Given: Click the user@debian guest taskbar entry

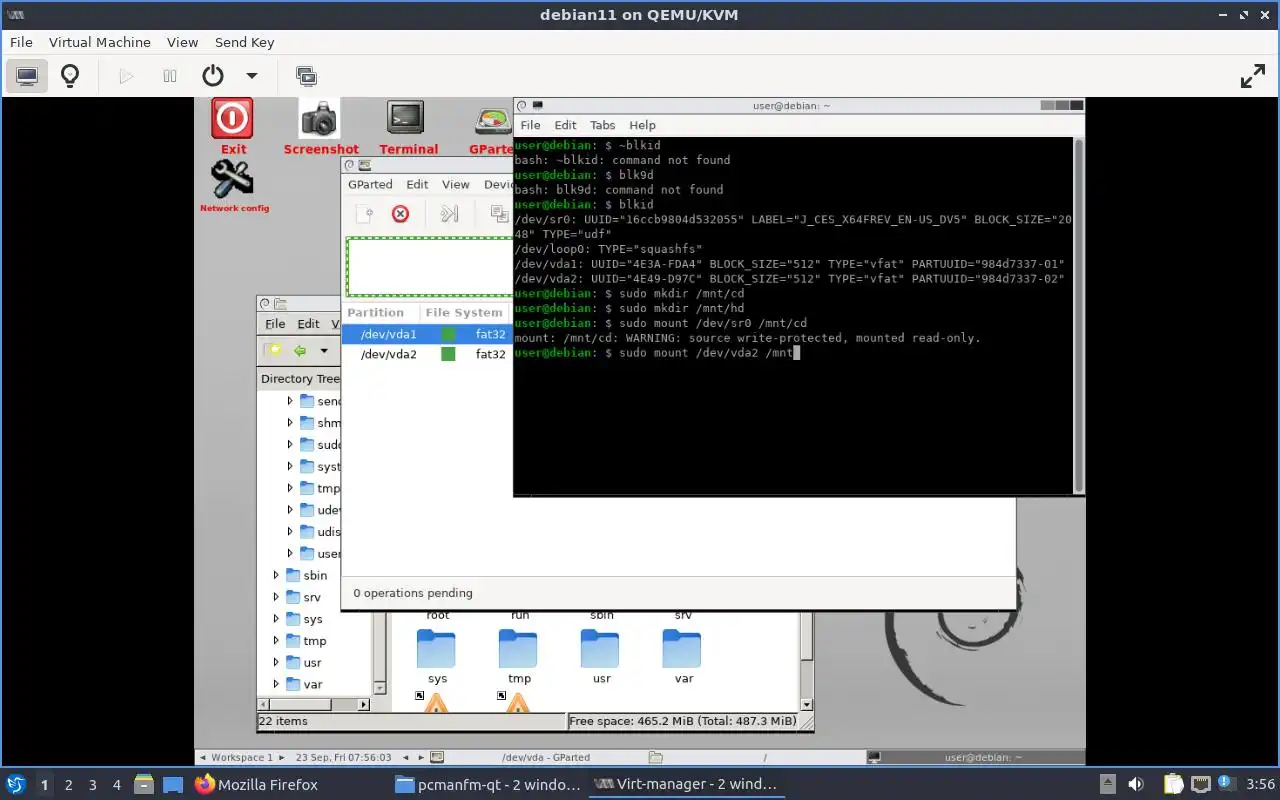Looking at the screenshot, I should pyautogui.click(x=975, y=757).
